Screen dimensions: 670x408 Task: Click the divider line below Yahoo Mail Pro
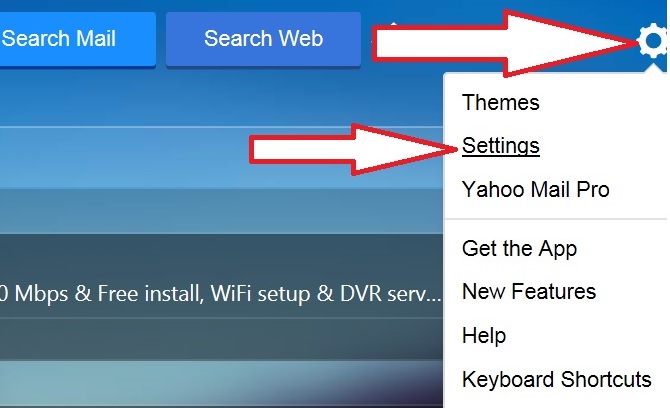[555, 219]
